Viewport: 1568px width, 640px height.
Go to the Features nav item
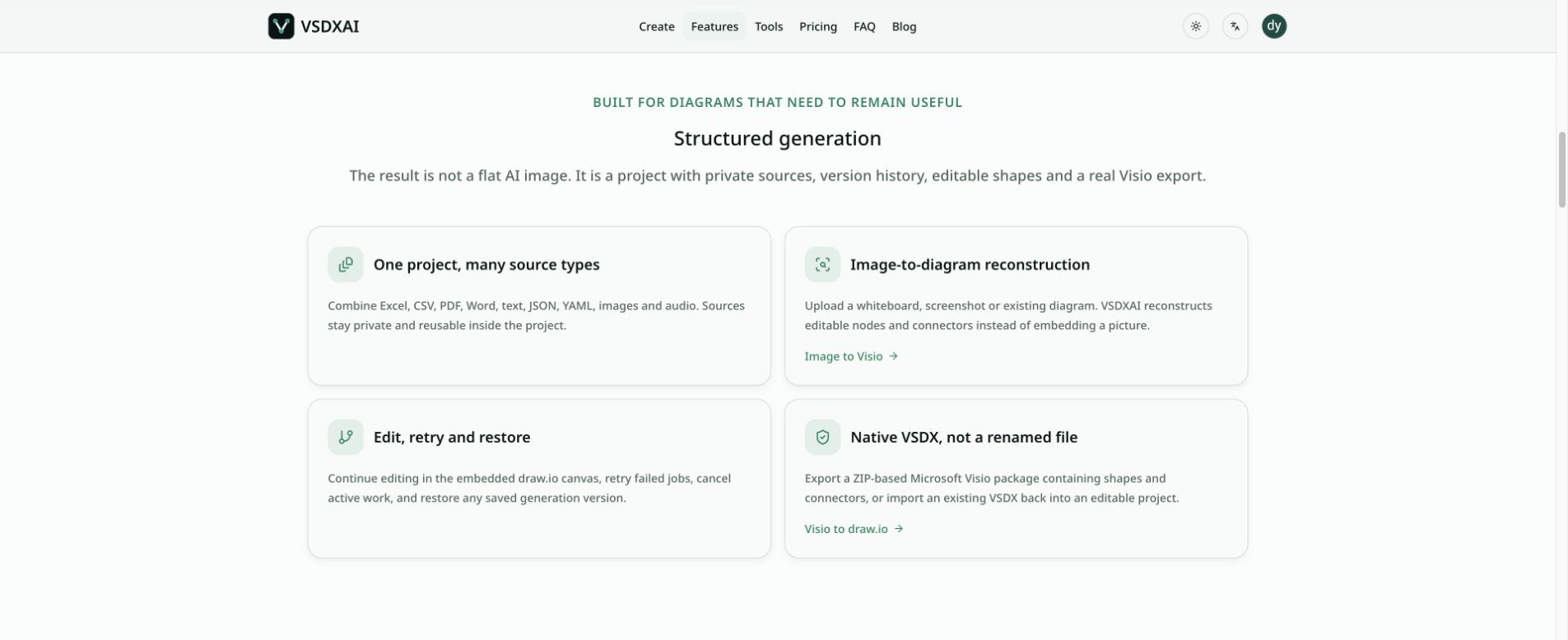coord(714,26)
